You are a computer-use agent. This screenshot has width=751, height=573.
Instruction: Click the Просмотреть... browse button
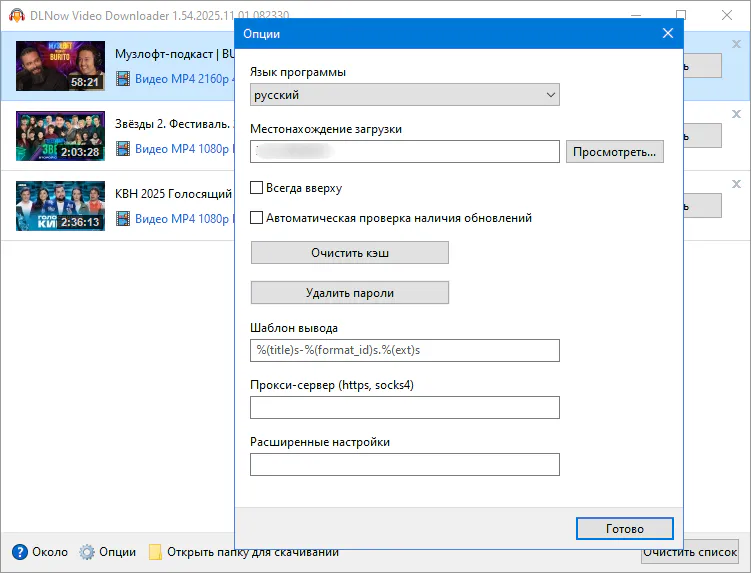[x=614, y=151]
